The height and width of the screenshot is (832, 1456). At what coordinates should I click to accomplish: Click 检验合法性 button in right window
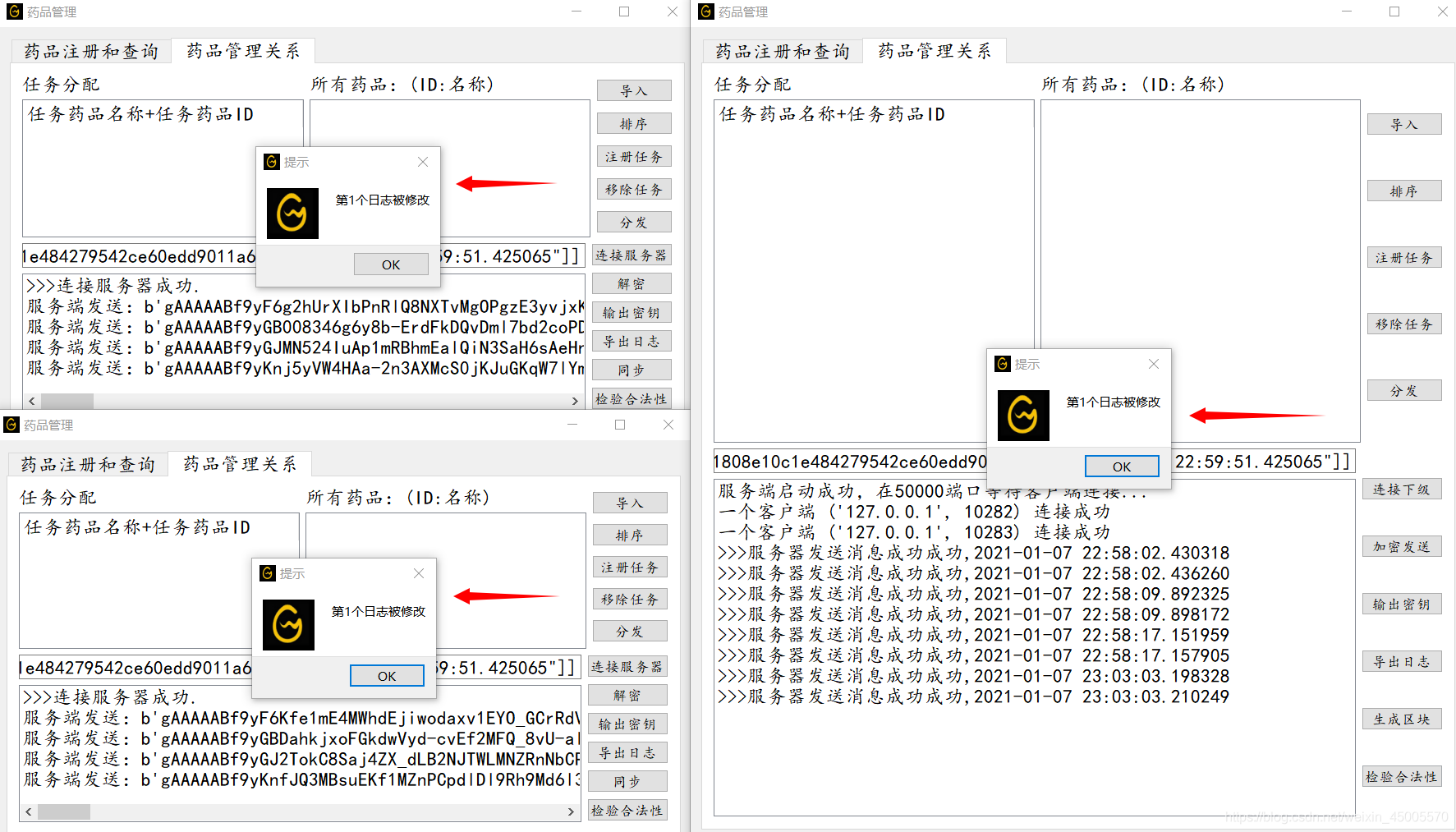[1402, 776]
